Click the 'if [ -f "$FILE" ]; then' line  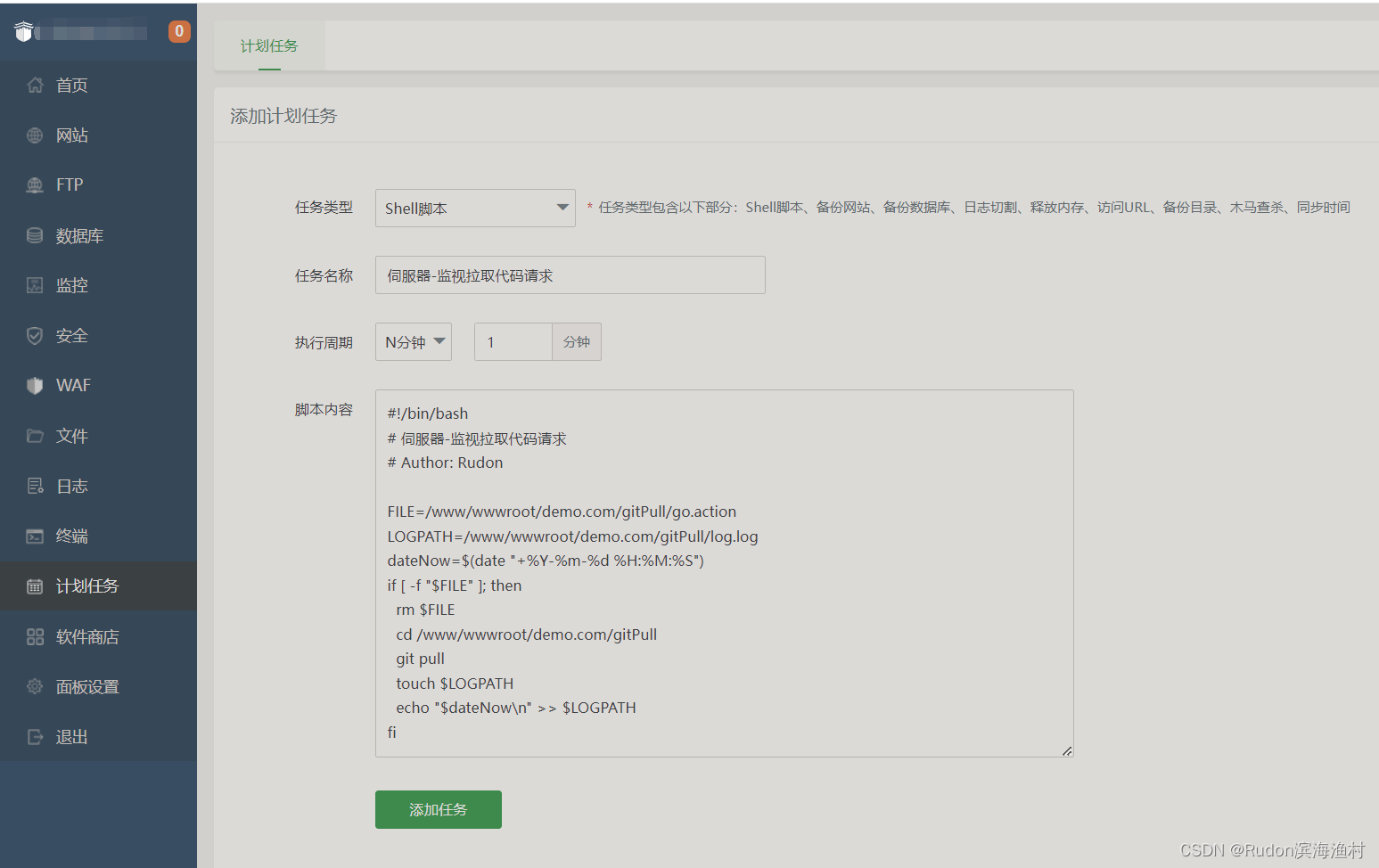(455, 585)
